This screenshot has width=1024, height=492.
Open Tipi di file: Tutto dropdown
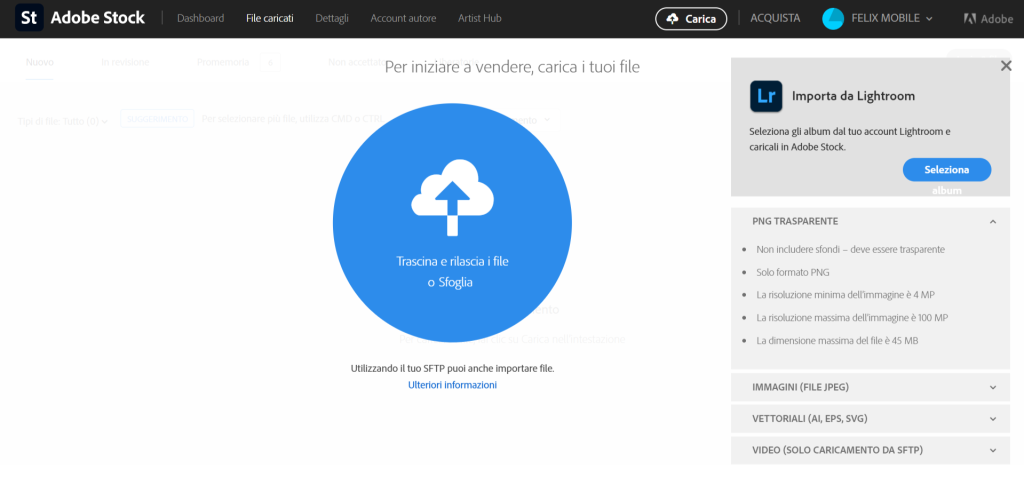(63, 122)
